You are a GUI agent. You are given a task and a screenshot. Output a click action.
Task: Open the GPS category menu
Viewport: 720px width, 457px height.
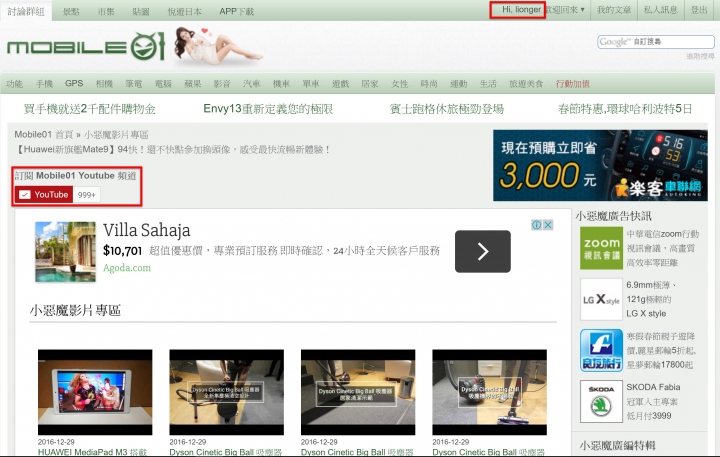(74, 84)
